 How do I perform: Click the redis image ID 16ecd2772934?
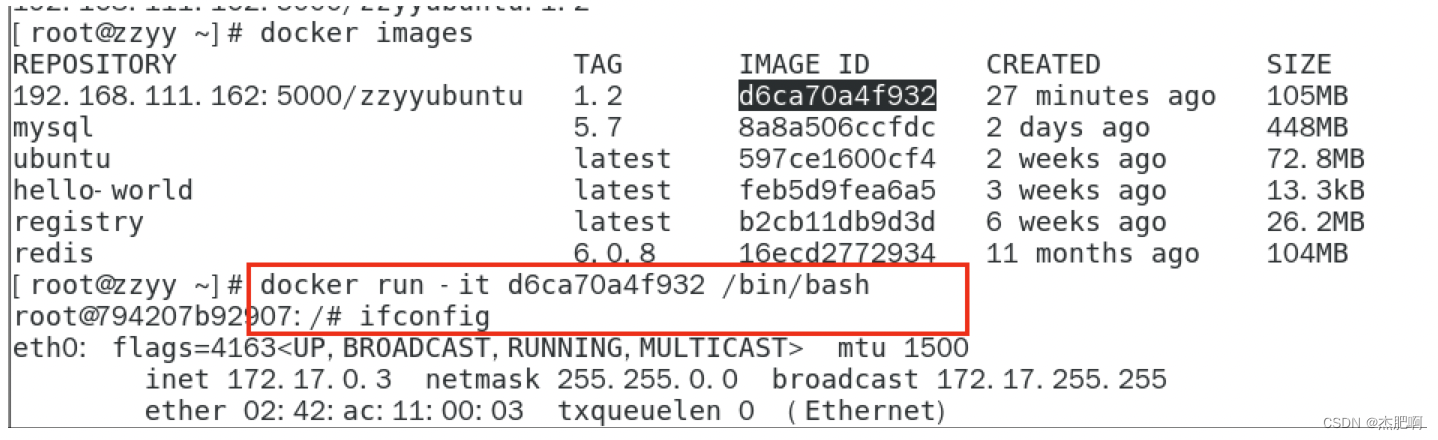[x=837, y=253]
